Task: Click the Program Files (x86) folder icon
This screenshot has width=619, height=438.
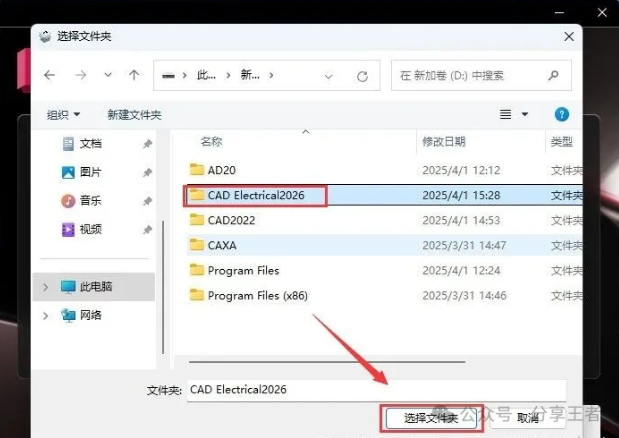Action: (197, 295)
